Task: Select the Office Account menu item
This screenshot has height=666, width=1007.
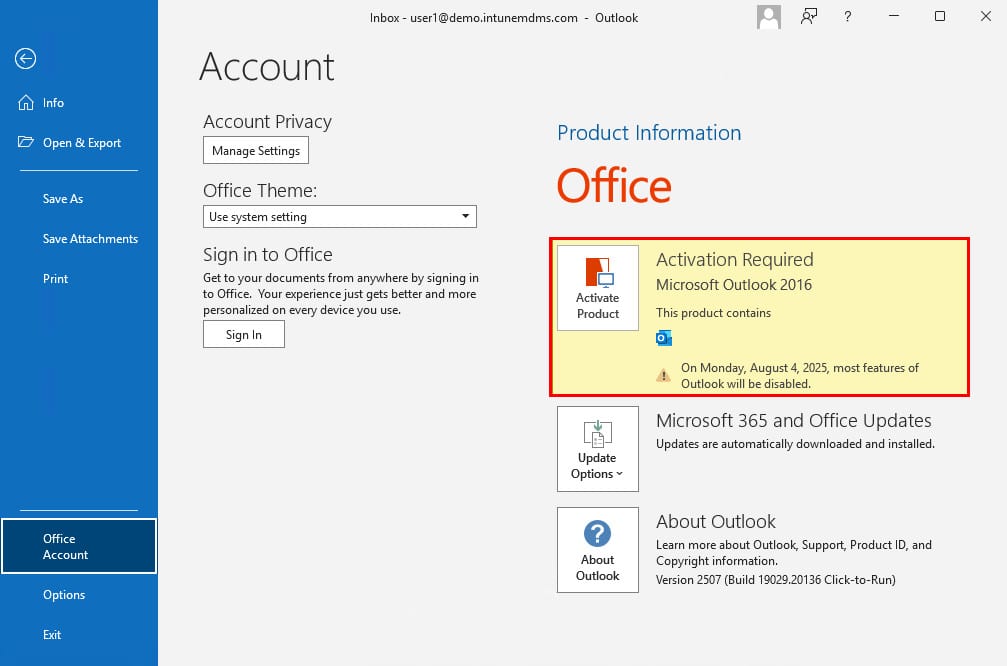Action: (x=79, y=547)
